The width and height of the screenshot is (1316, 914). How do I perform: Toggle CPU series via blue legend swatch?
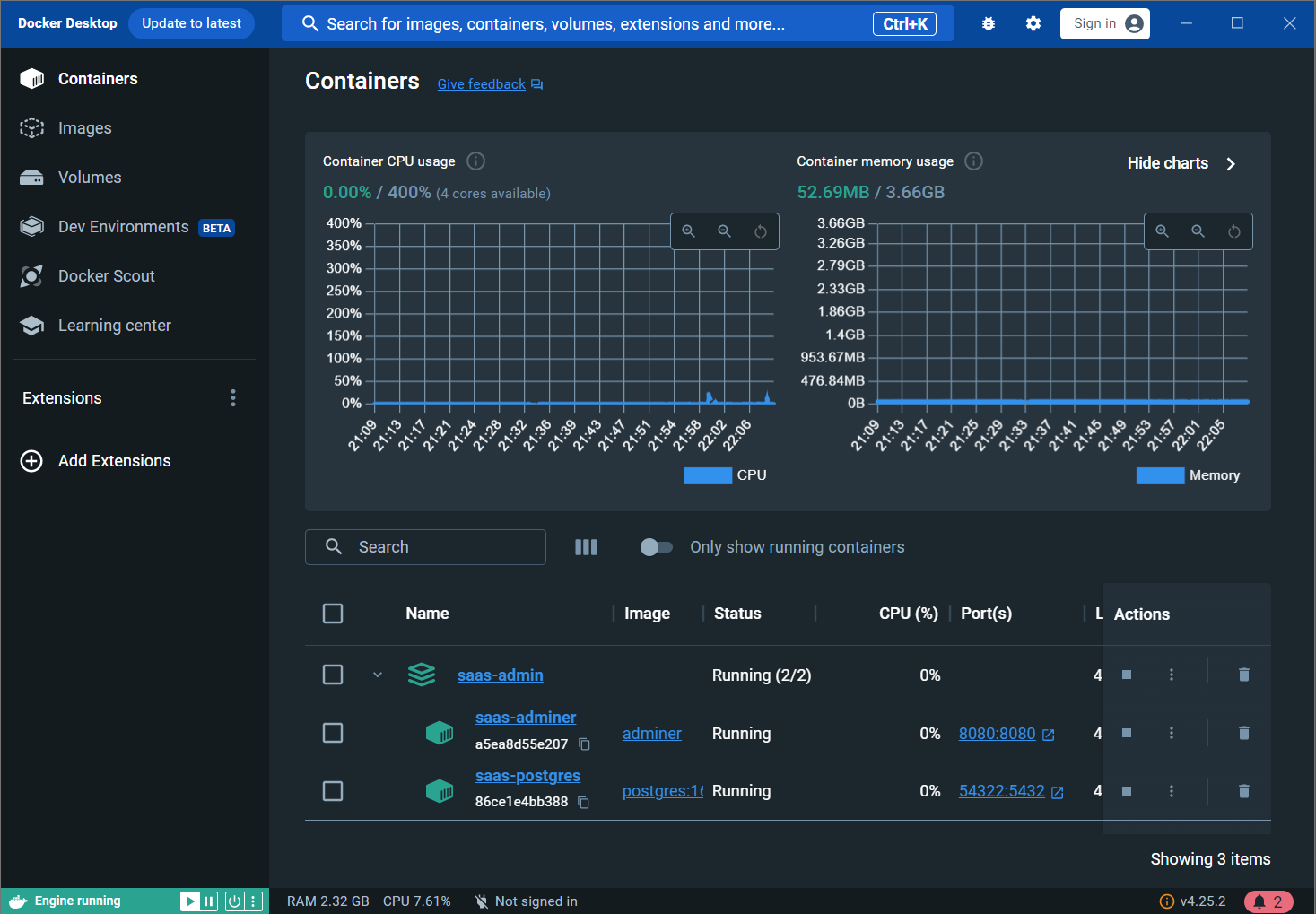[x=708, y=475]
